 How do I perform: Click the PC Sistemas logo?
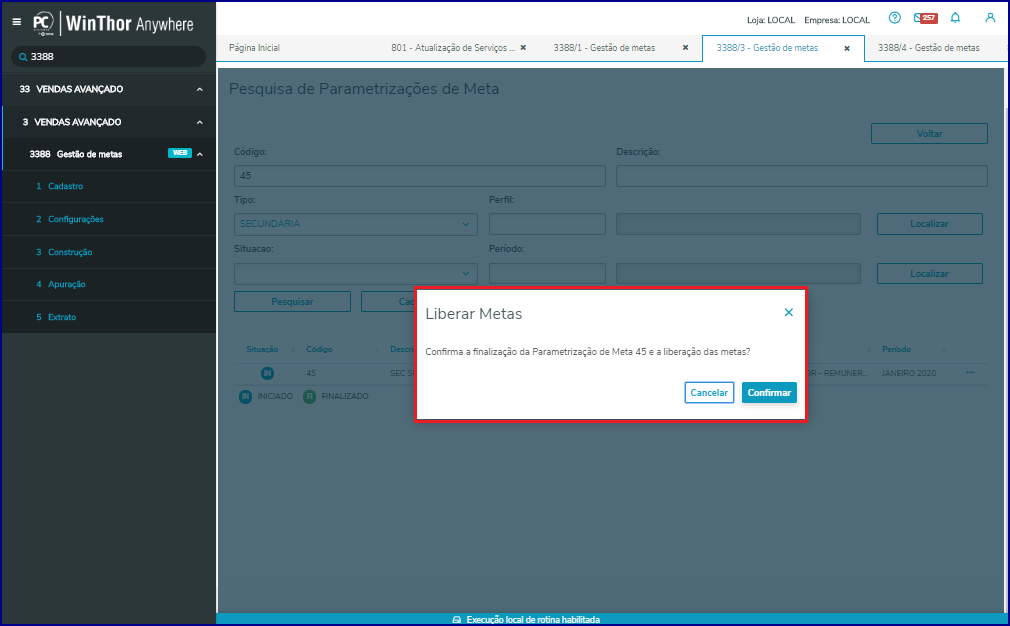[44, 24]
